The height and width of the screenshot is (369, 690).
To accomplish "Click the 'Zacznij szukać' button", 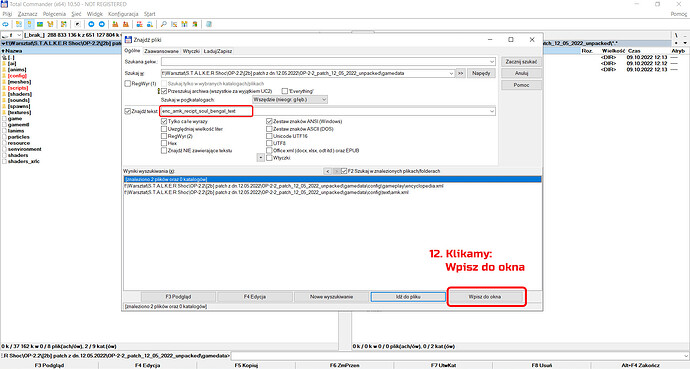I will pos(521,62).
